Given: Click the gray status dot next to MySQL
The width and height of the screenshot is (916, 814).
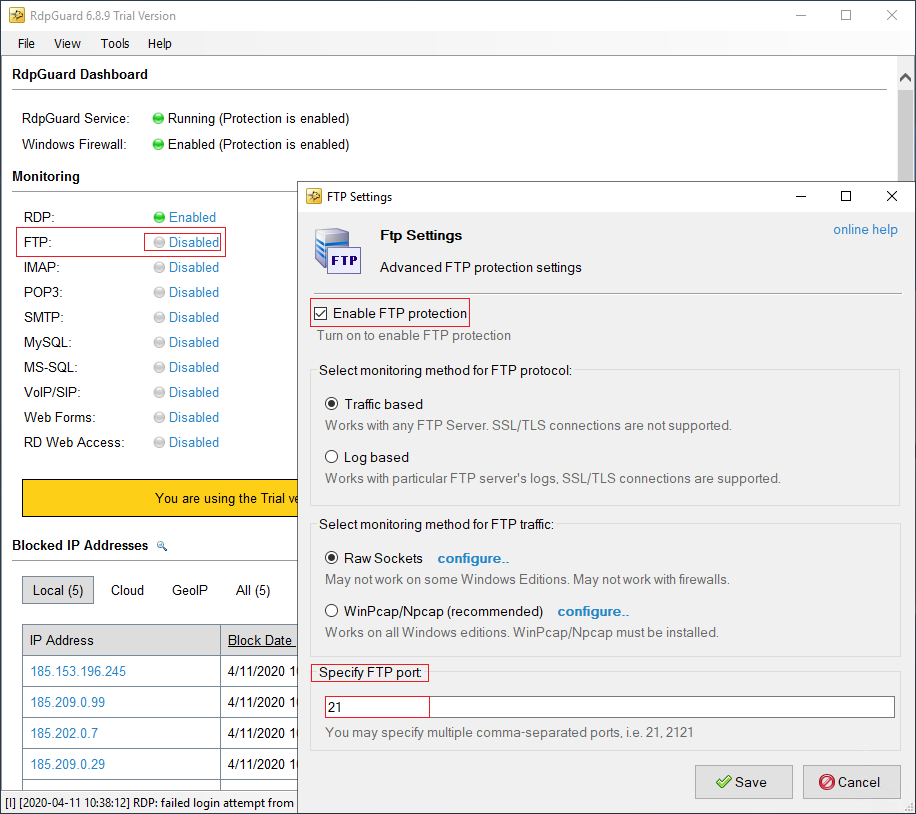Looking at the screenshot, I should coord(159,342).
